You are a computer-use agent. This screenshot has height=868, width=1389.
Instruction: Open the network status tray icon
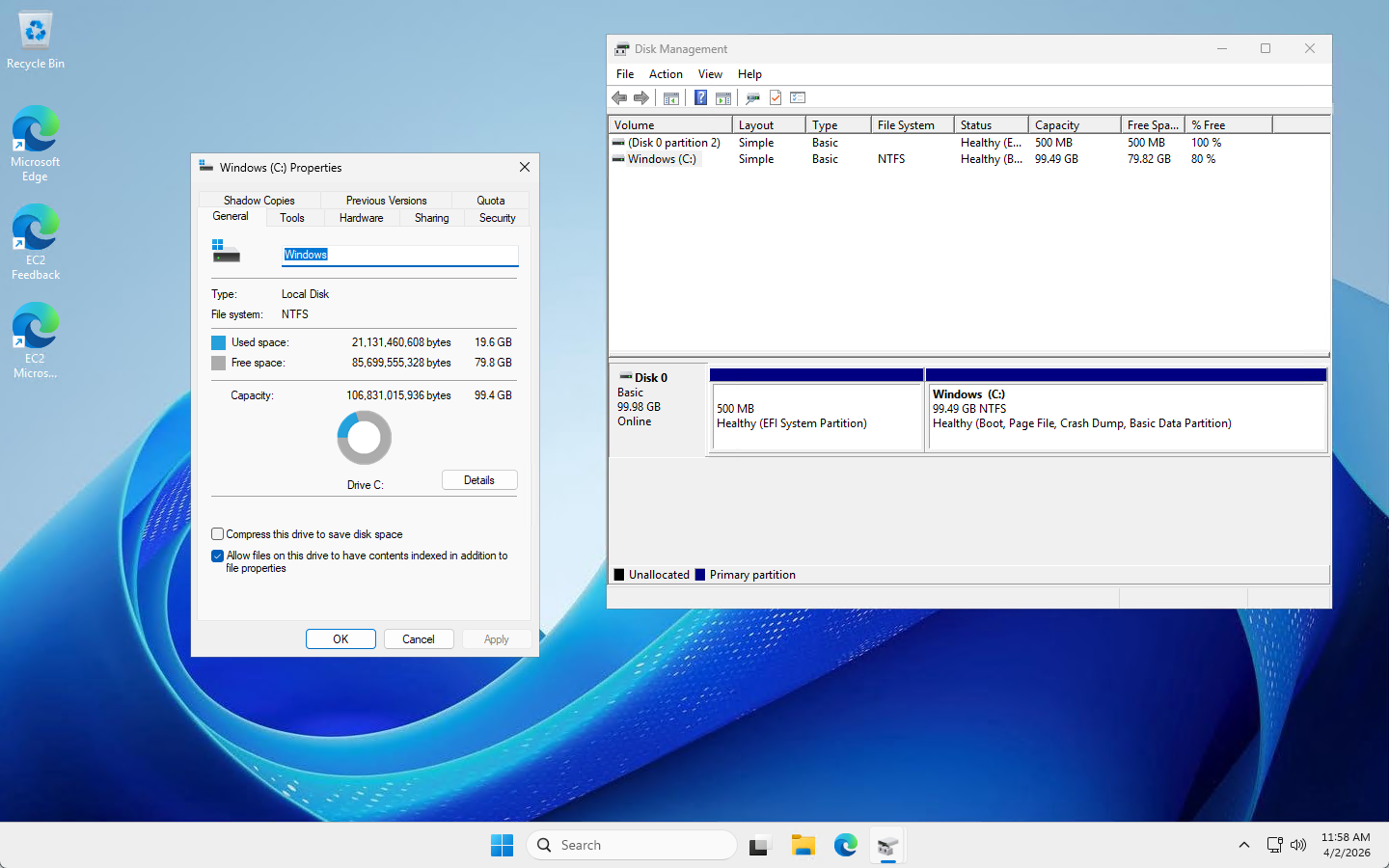pos(1274,845)
